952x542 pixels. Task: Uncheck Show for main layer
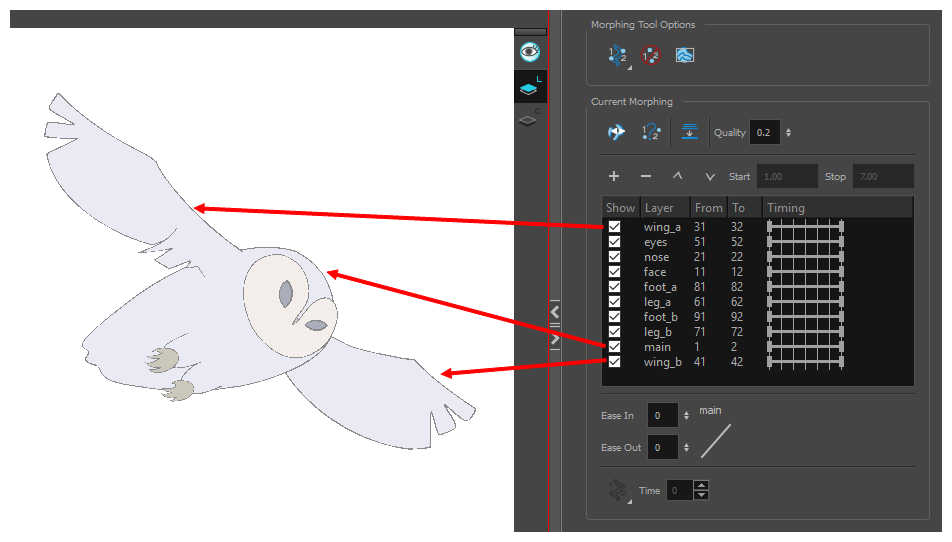tap(614, 347)
